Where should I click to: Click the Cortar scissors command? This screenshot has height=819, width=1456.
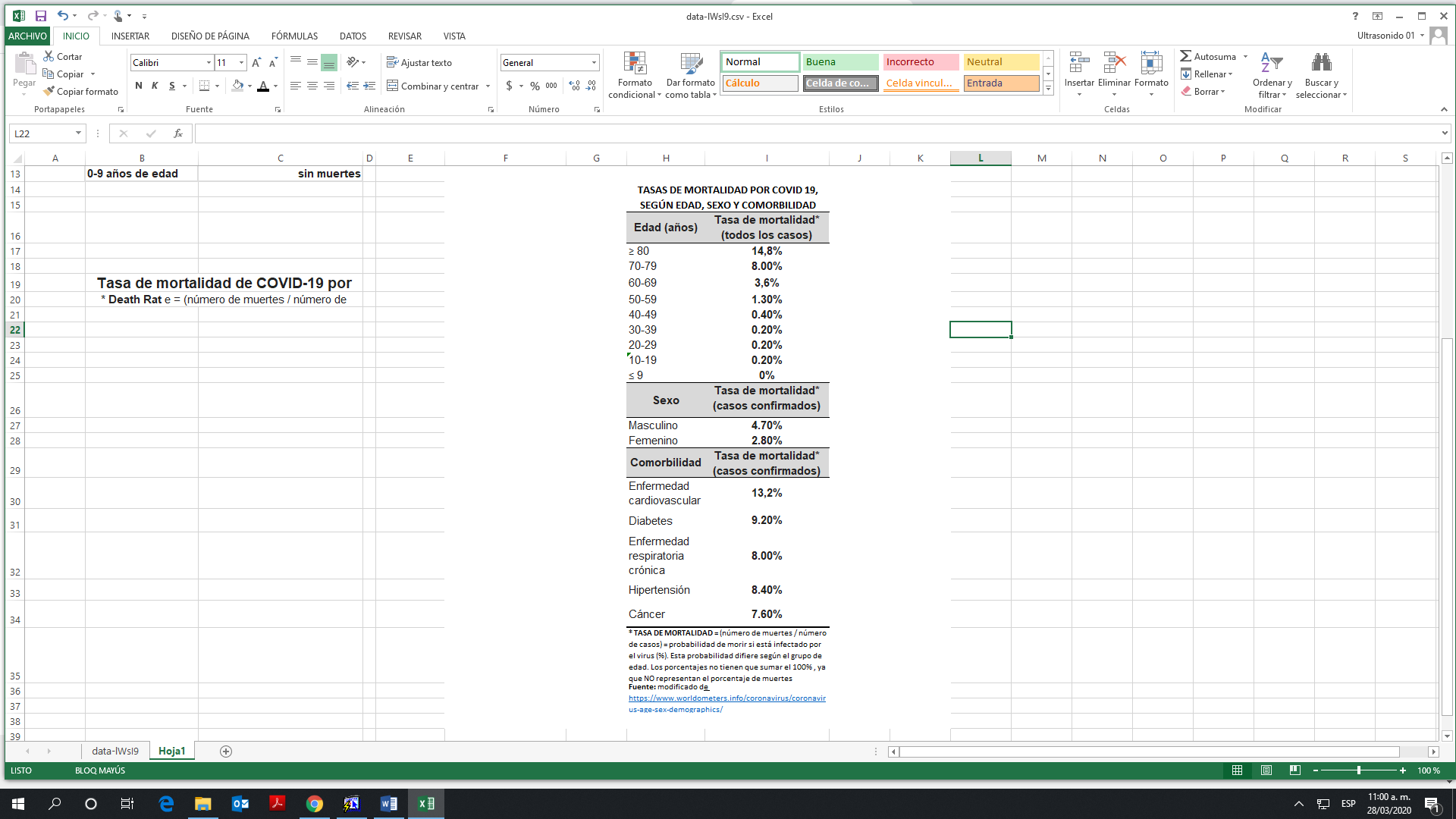[63, 57]
